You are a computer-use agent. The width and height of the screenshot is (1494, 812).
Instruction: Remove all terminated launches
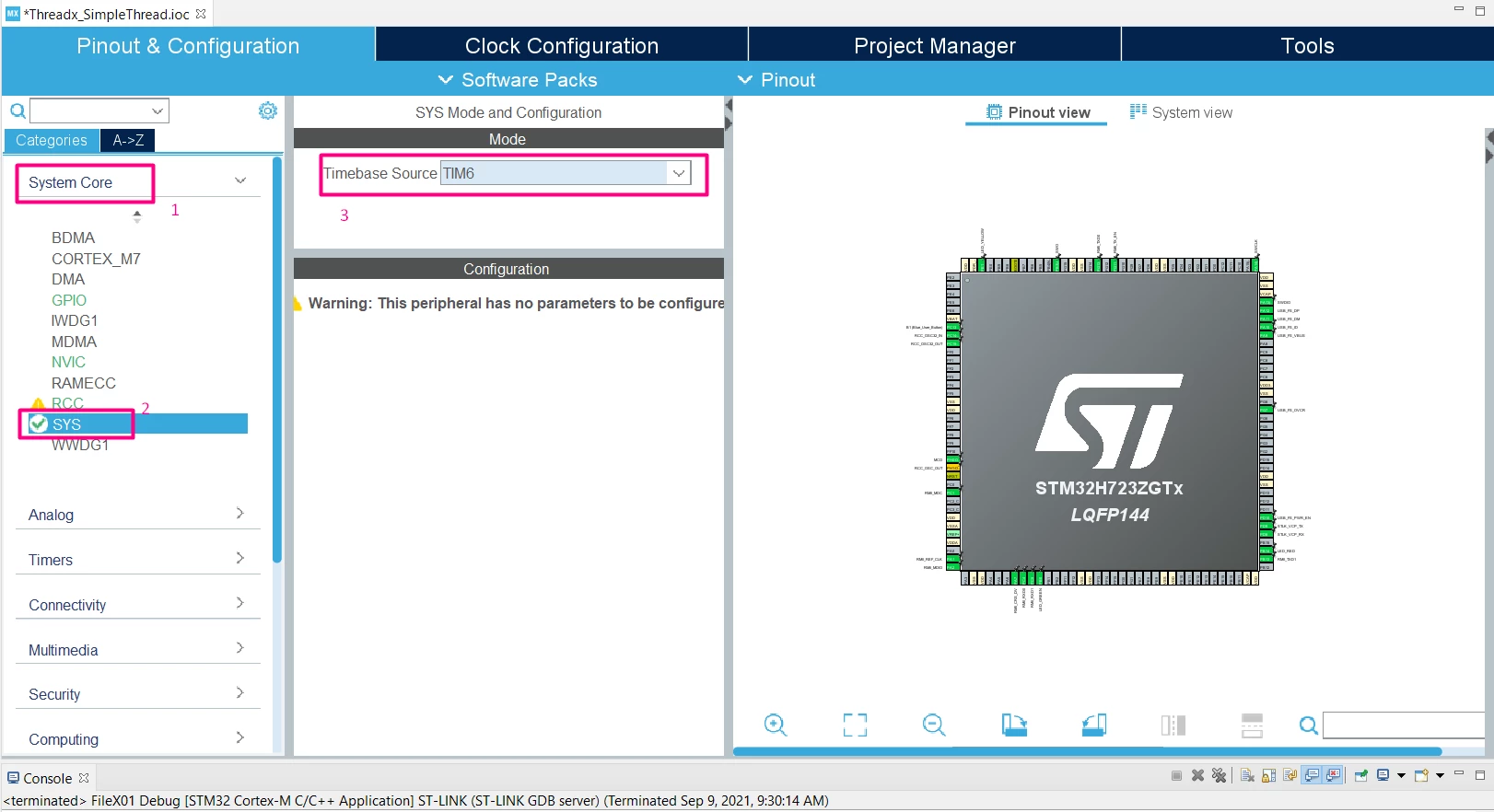(1219, 775)
